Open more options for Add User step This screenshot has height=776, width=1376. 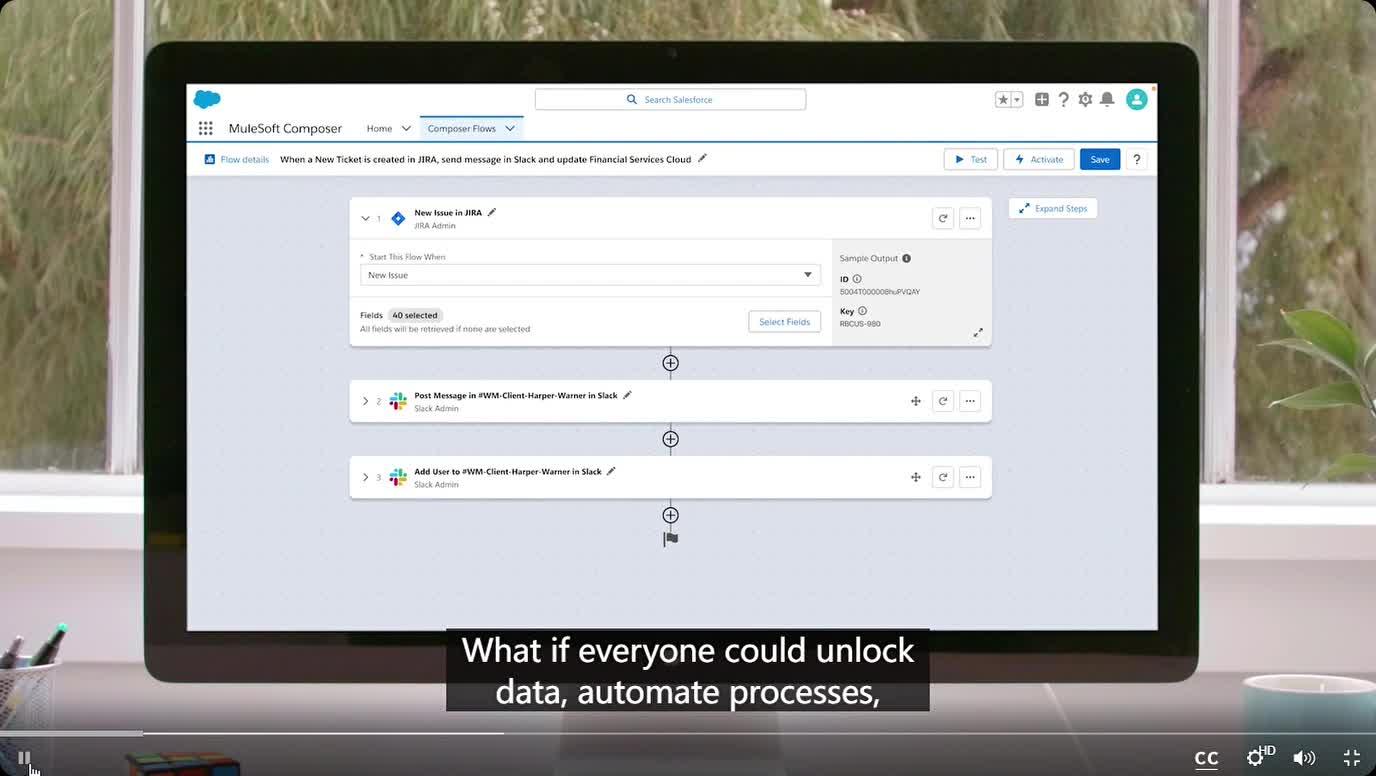click(x=970, y=477)
